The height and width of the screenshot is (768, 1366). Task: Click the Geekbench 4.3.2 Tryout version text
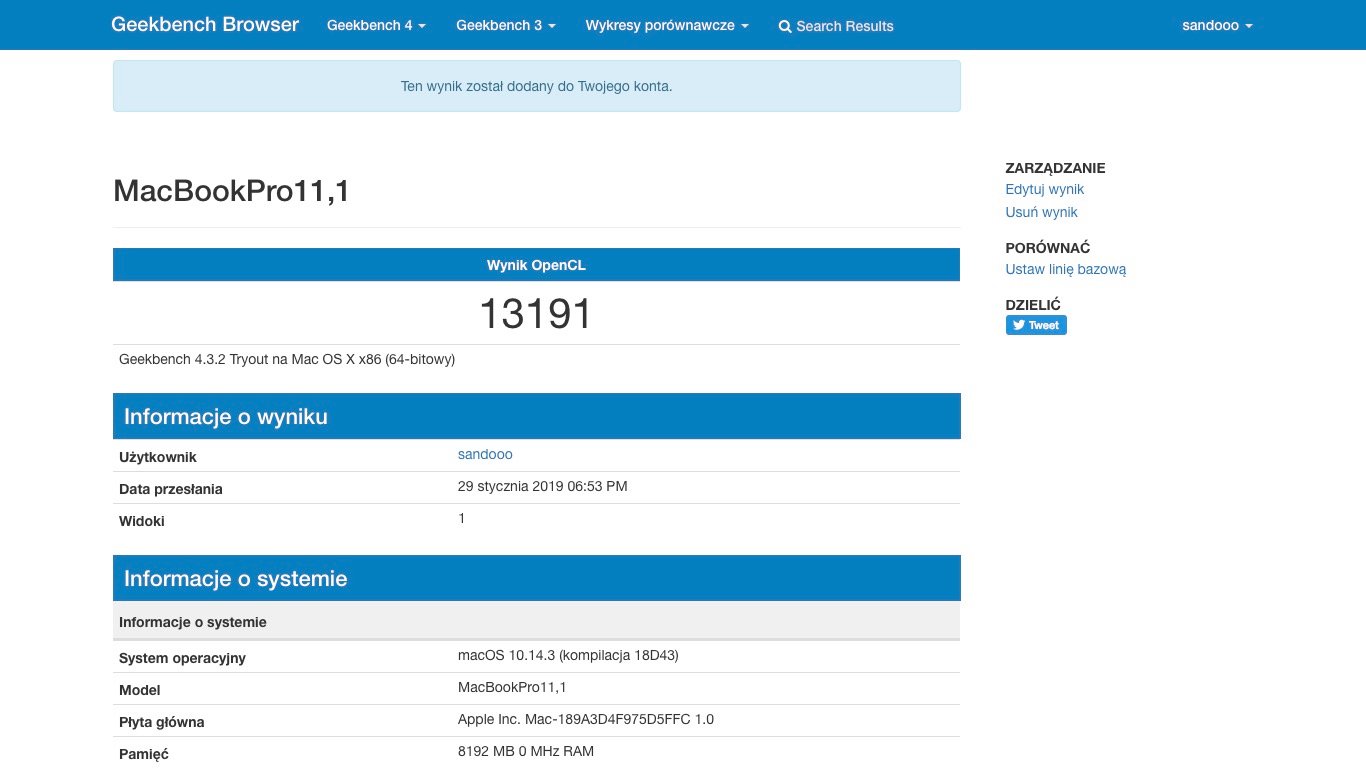287,359
